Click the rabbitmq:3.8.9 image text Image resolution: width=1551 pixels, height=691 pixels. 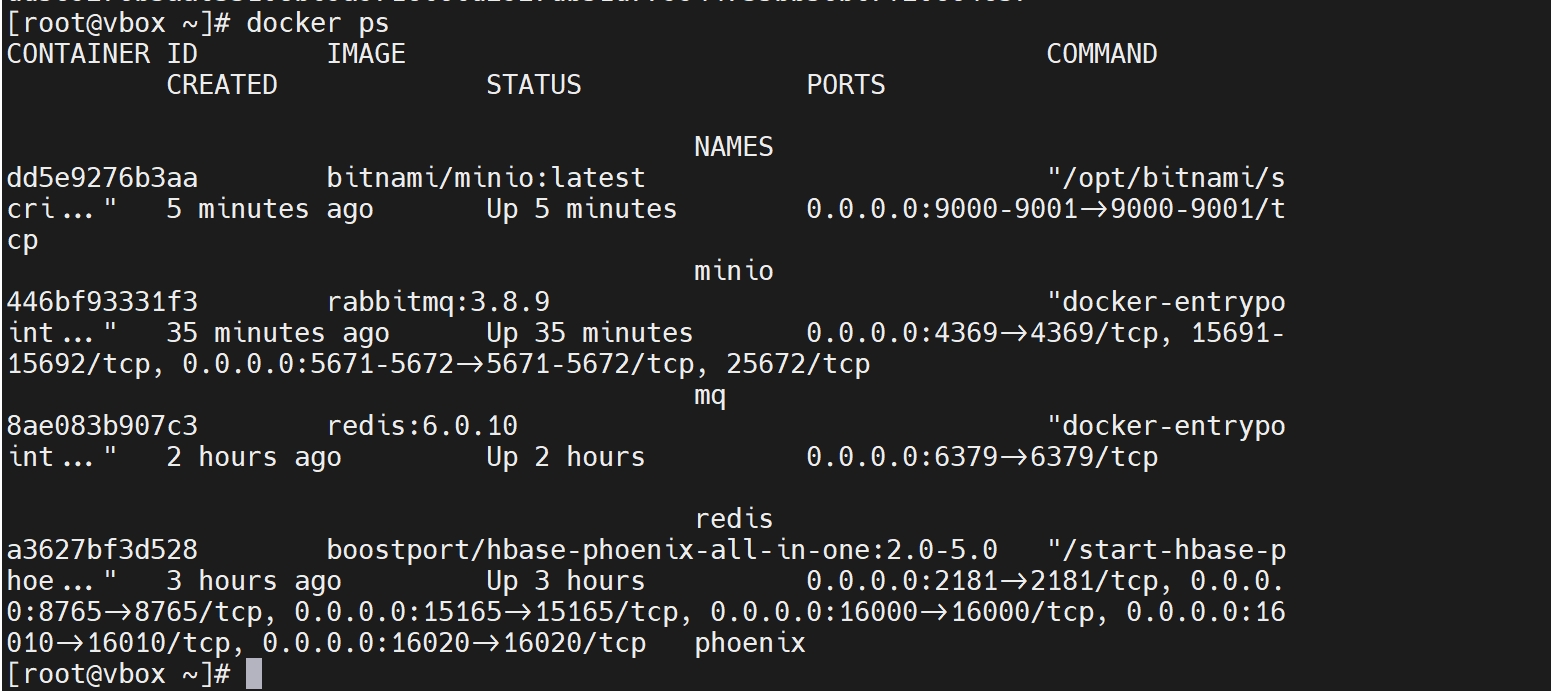[x=438, y=302]
